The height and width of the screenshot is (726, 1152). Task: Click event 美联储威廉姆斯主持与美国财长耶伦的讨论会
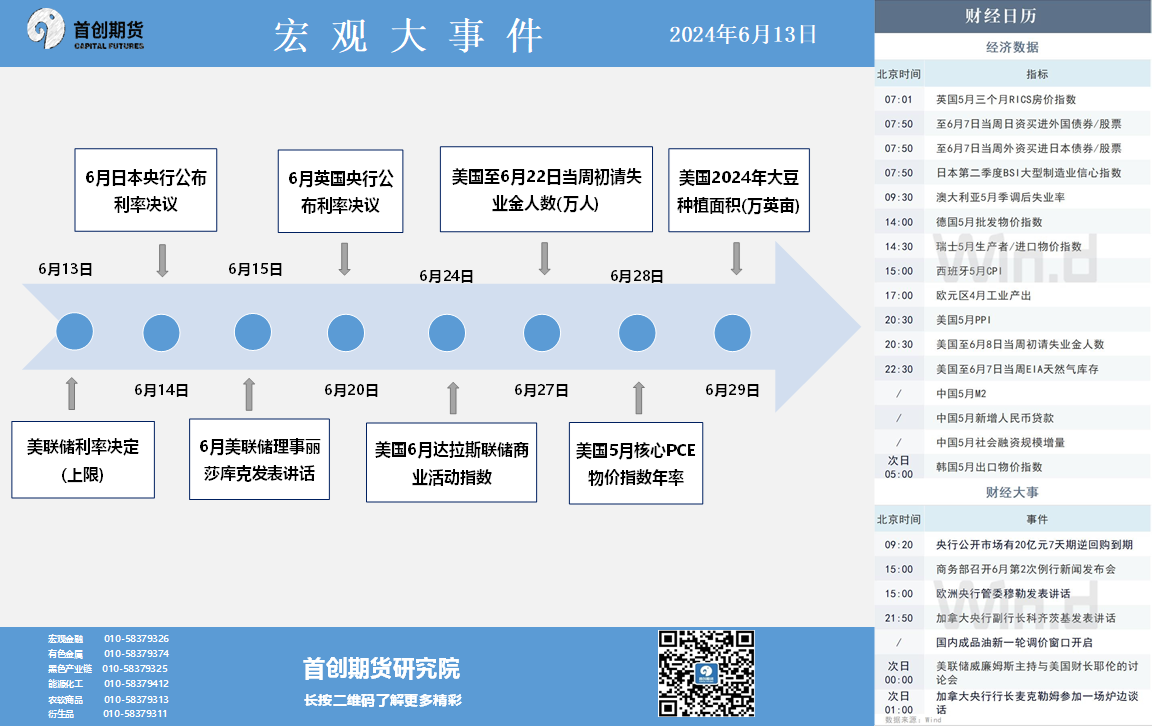coord(1012,672)
